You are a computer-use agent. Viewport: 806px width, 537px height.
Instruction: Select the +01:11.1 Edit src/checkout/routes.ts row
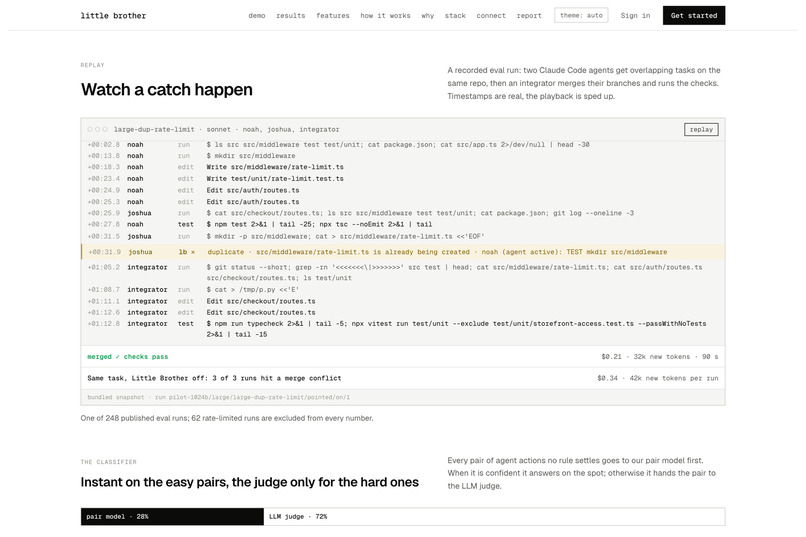click(403, 301)
